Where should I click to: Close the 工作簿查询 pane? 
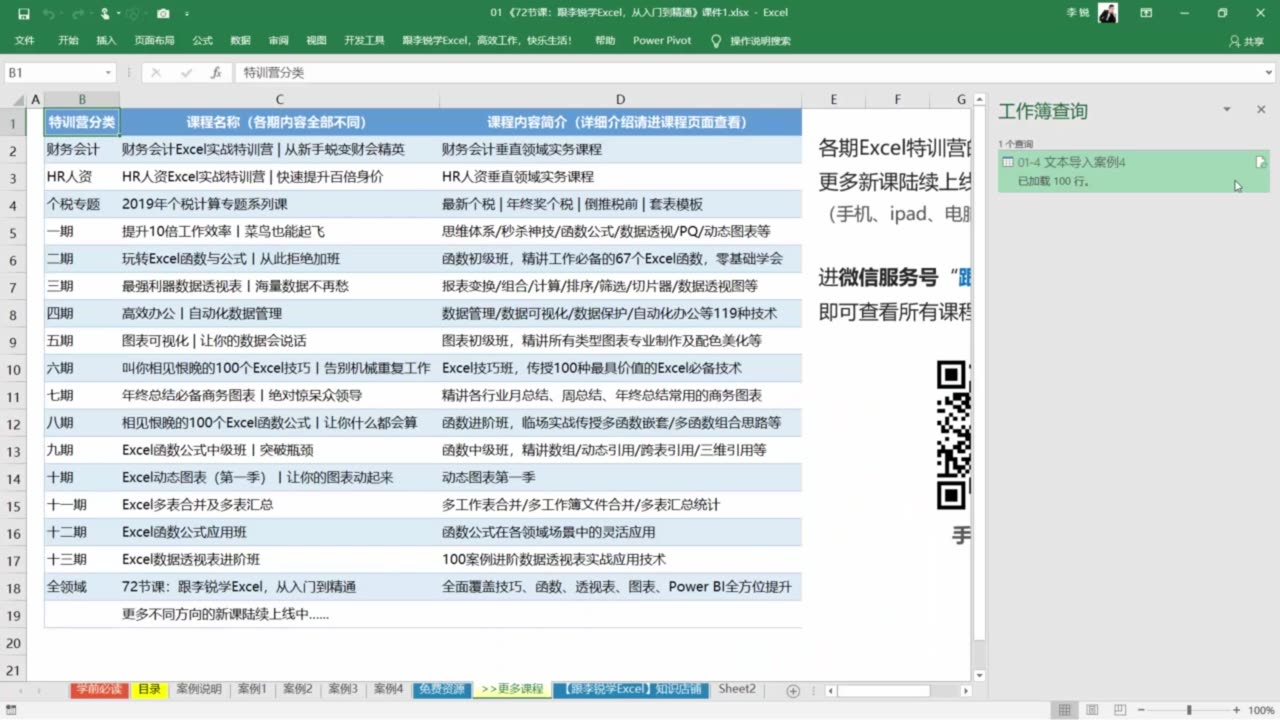(1261, 110)
